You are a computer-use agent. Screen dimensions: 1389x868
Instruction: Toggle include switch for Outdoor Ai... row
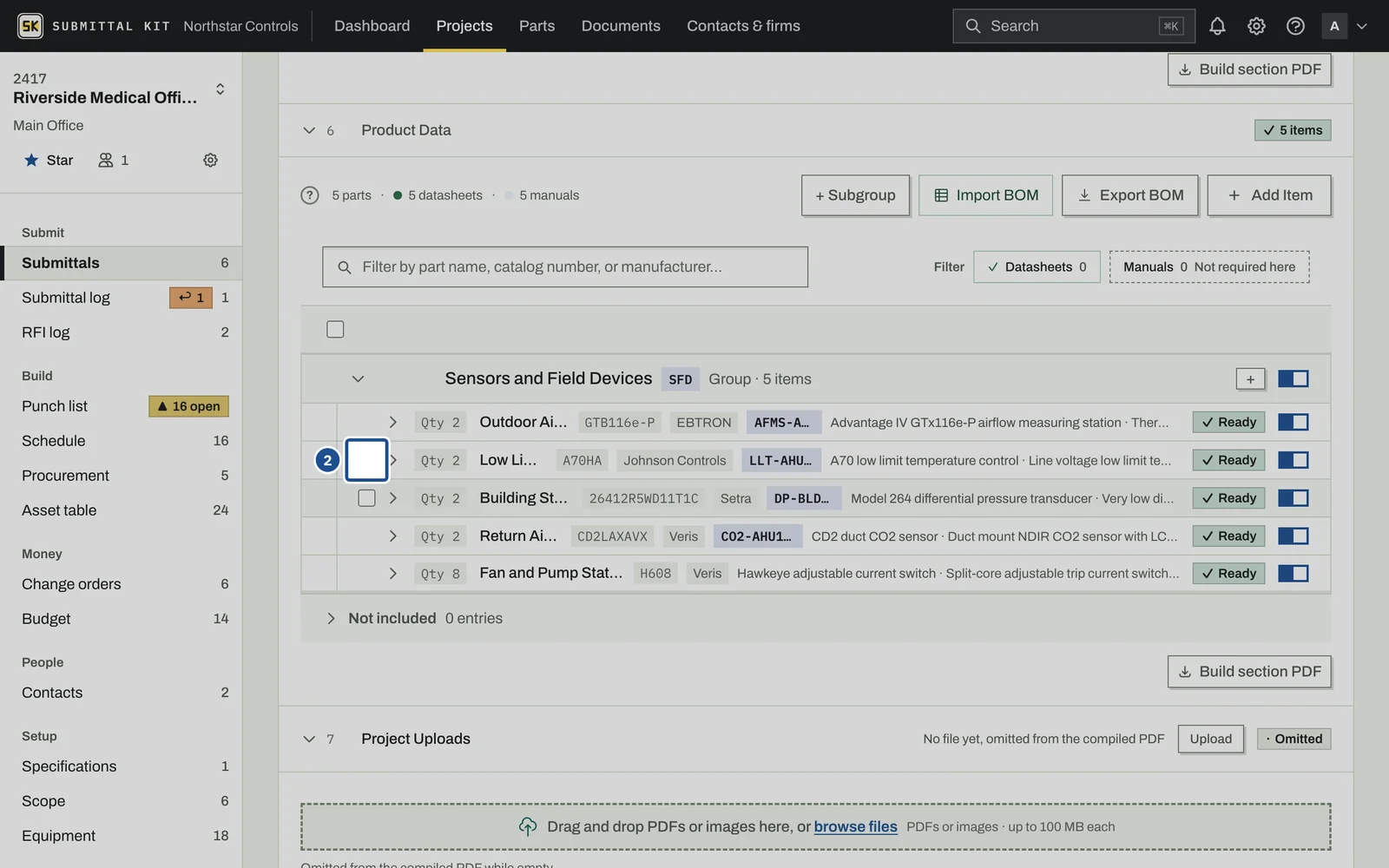click(x=1293, y=422)
